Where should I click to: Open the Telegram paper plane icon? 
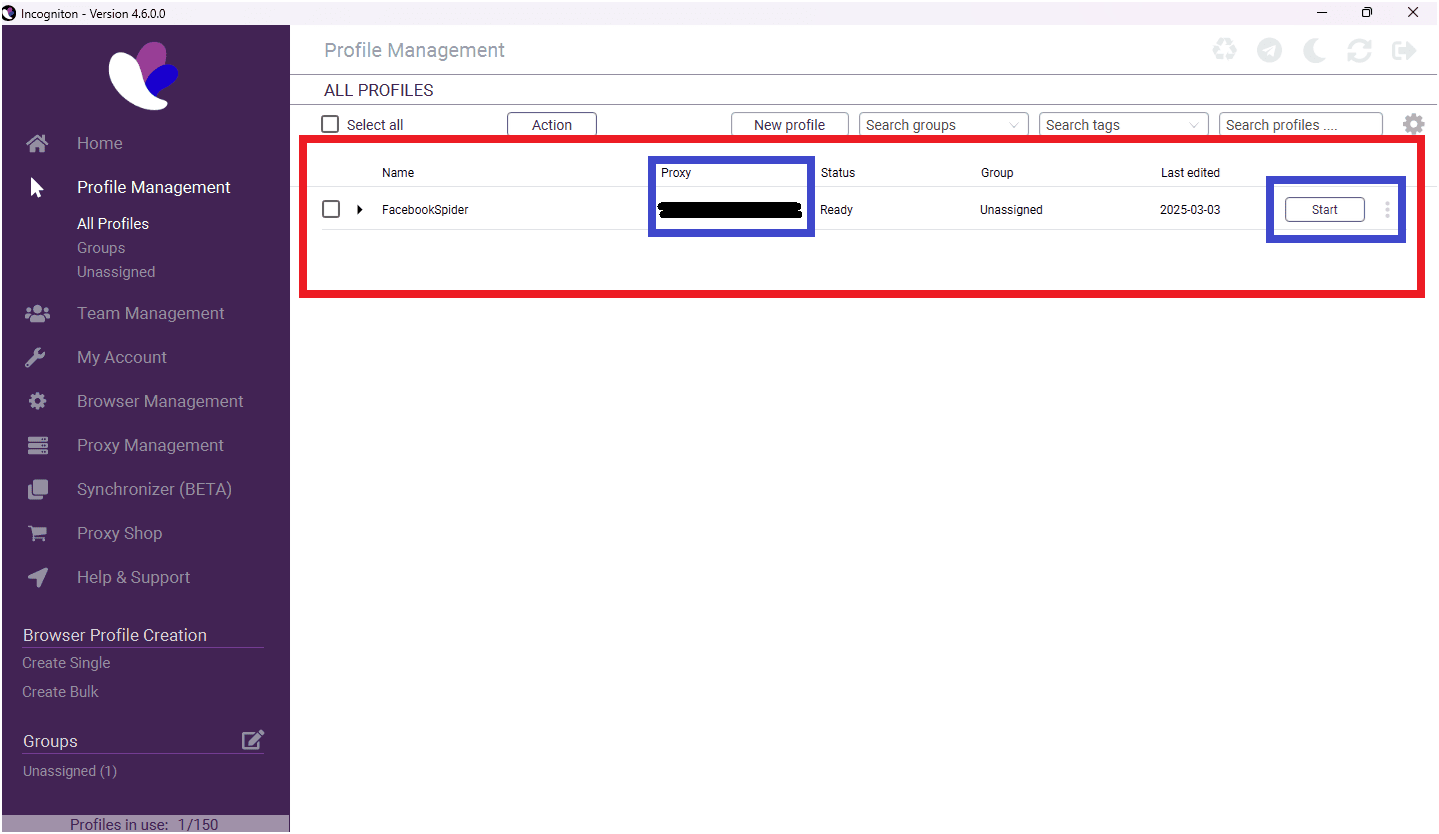coord(1269,50)
